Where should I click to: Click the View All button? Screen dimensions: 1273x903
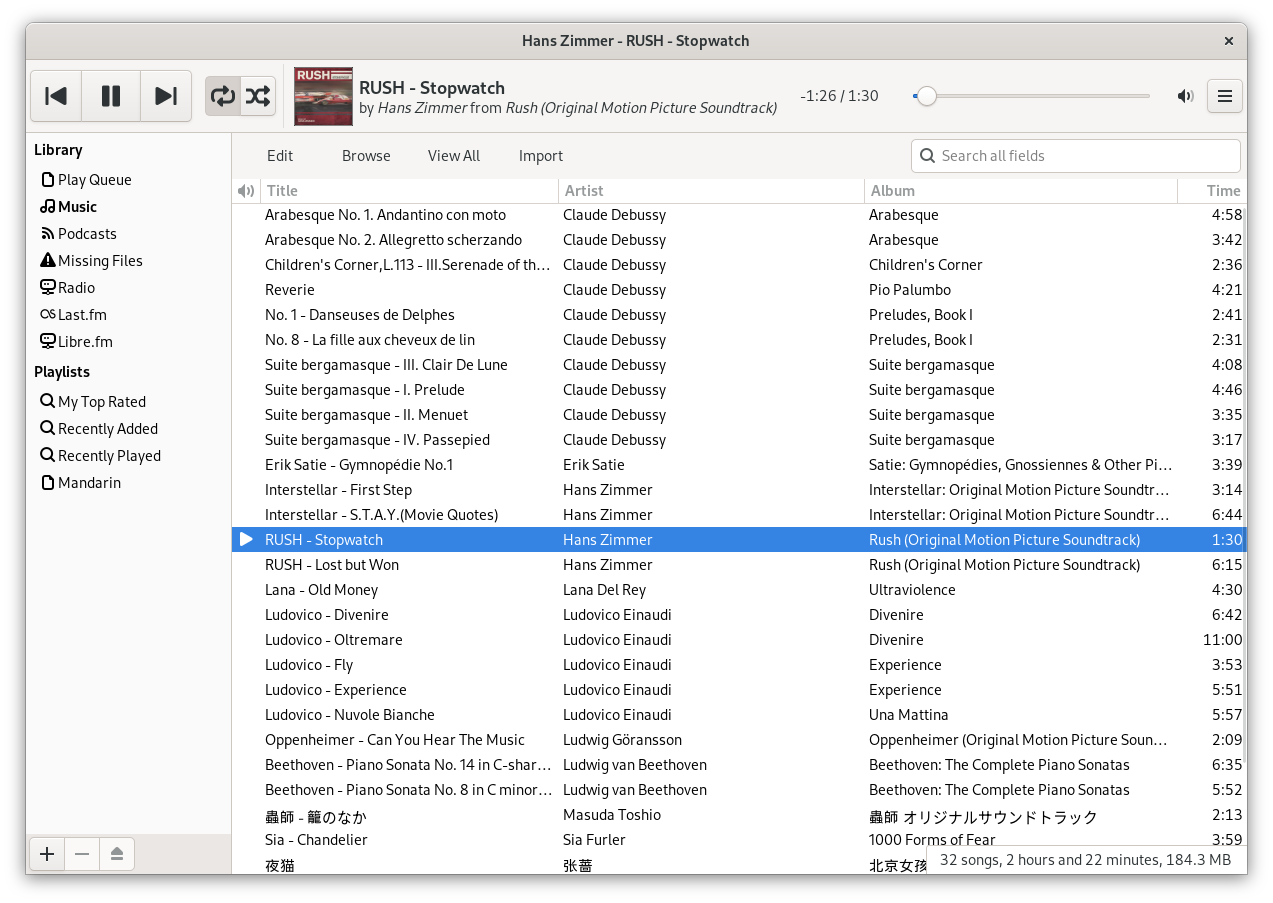(x=453, y=156)
